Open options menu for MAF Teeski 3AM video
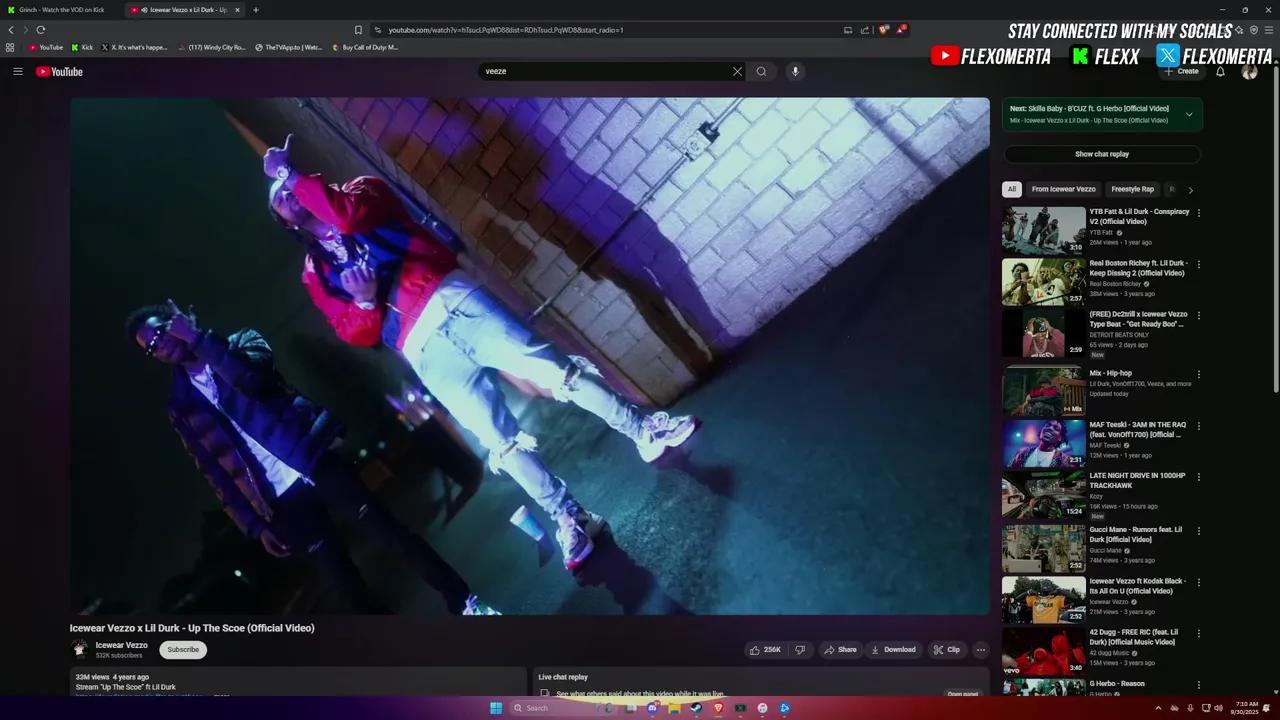The image size is (1280, 720). [x=1199, y=426]
